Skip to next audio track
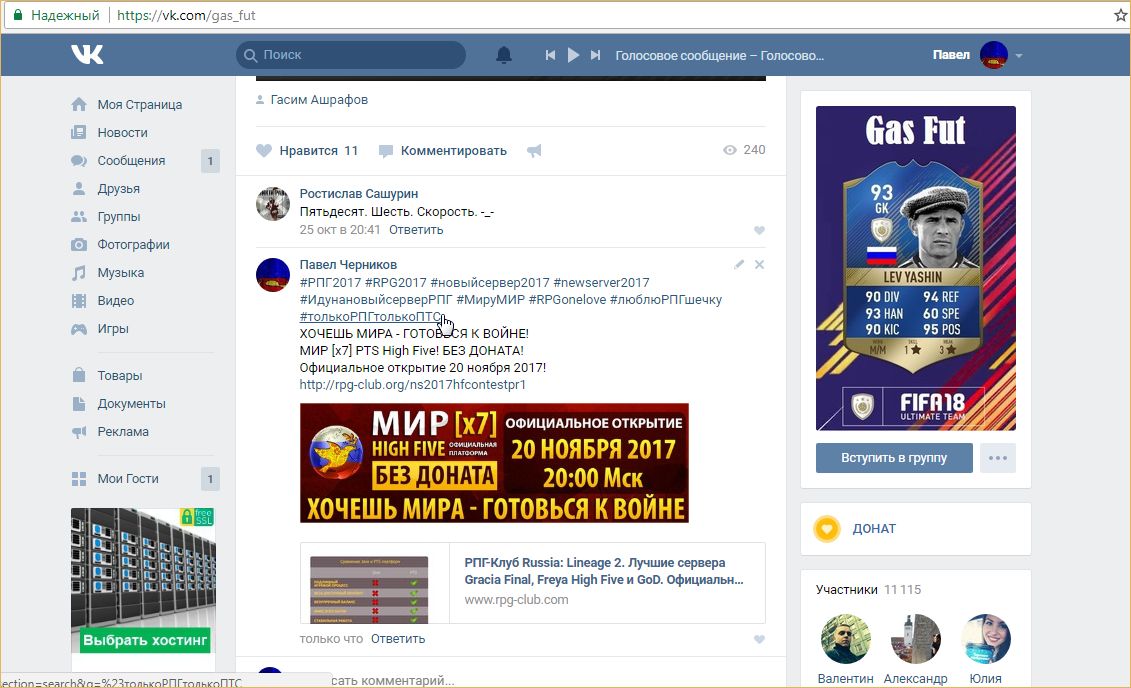The width and height of the screenshot is (1131, 688). click(596, 55)
